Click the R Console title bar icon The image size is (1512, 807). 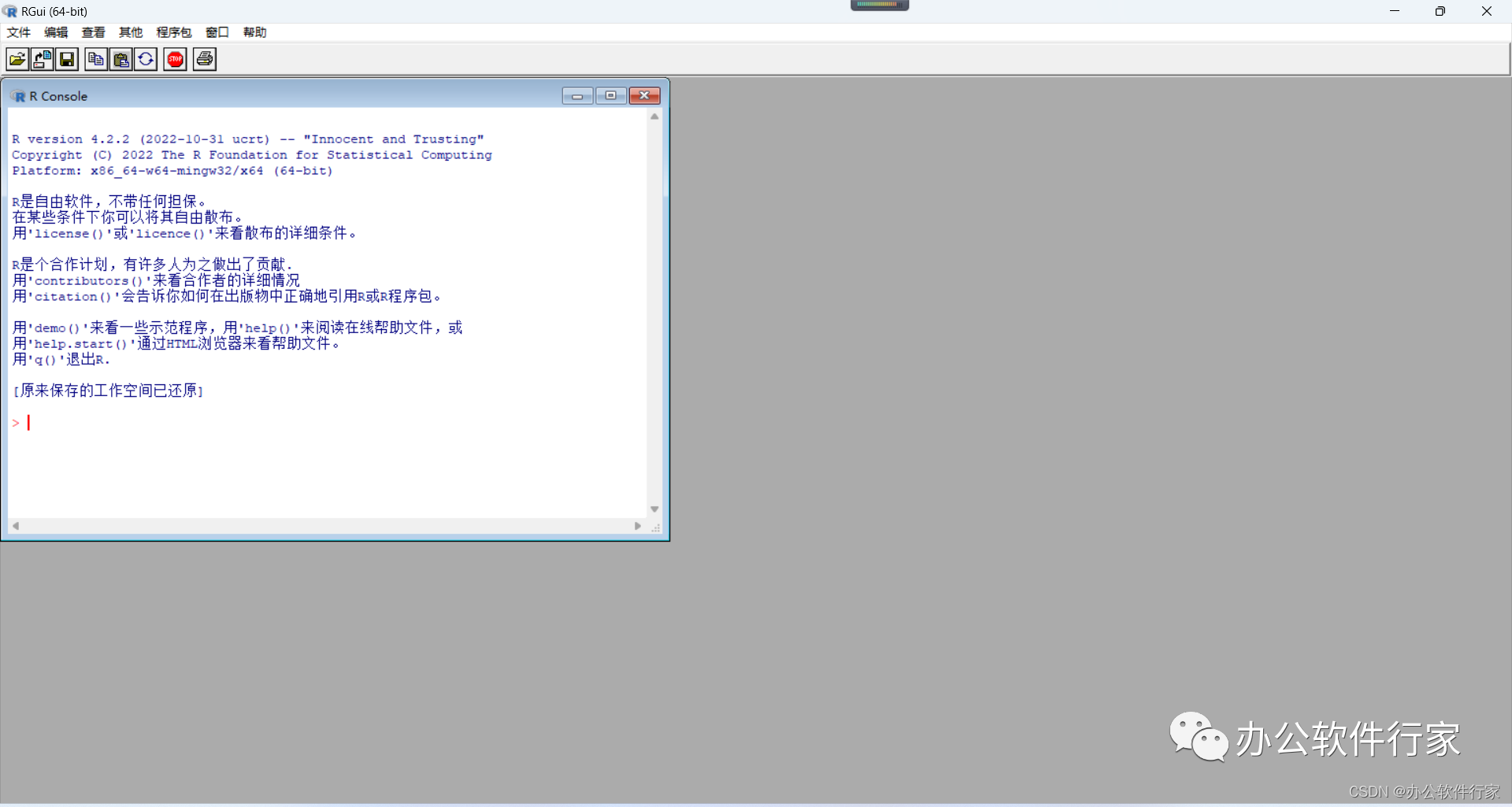[x=18, y=96]
